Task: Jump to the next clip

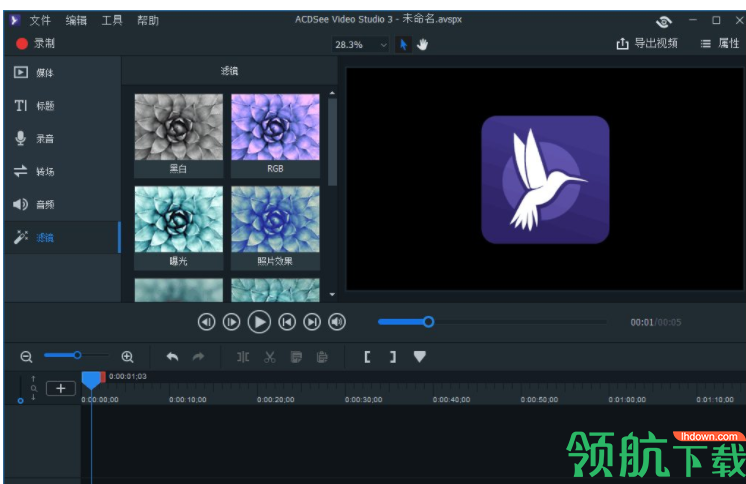Action: (312, 322)
